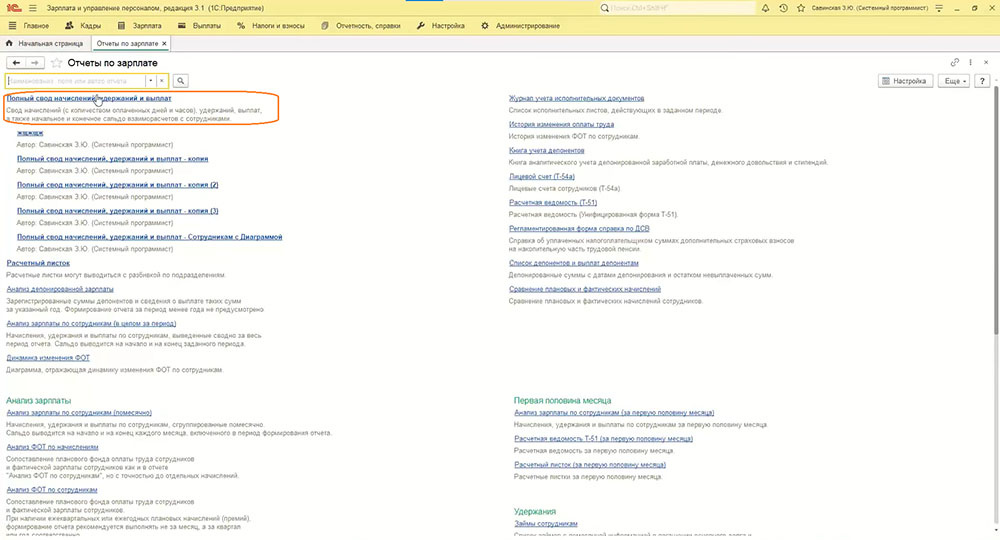
Task: Go back with the left arrow button
Action: click(x=16, y=62)
